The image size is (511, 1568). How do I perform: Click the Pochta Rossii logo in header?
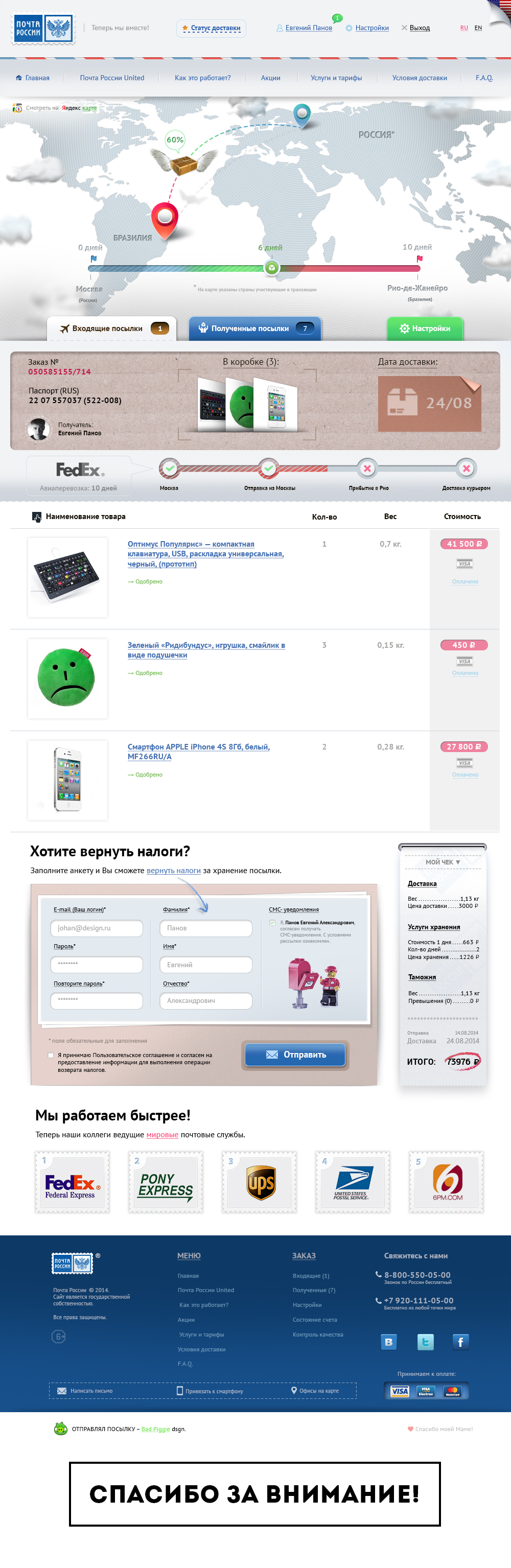pos(43,29)
